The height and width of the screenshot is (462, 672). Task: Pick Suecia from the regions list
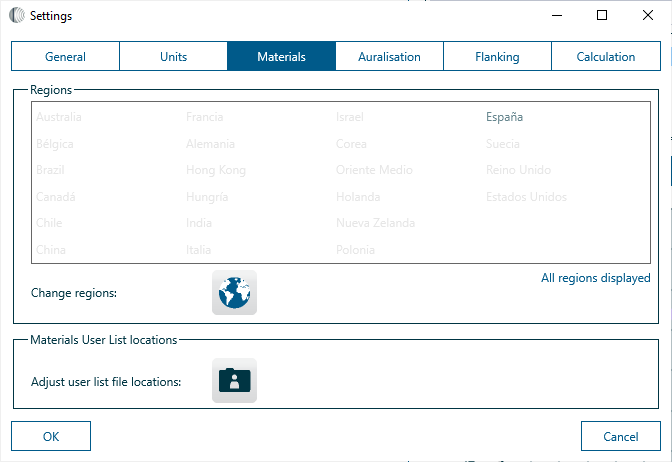[503, 144]
